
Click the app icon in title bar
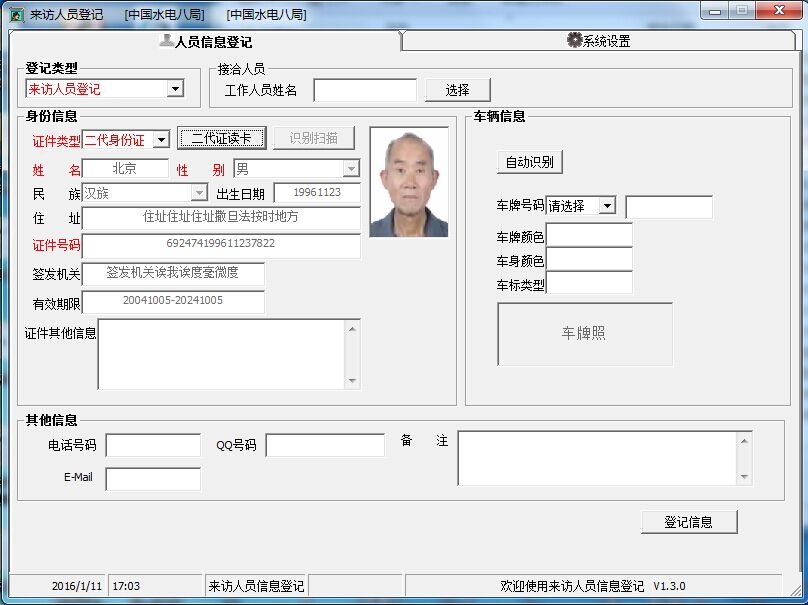(x=17, y=14)
